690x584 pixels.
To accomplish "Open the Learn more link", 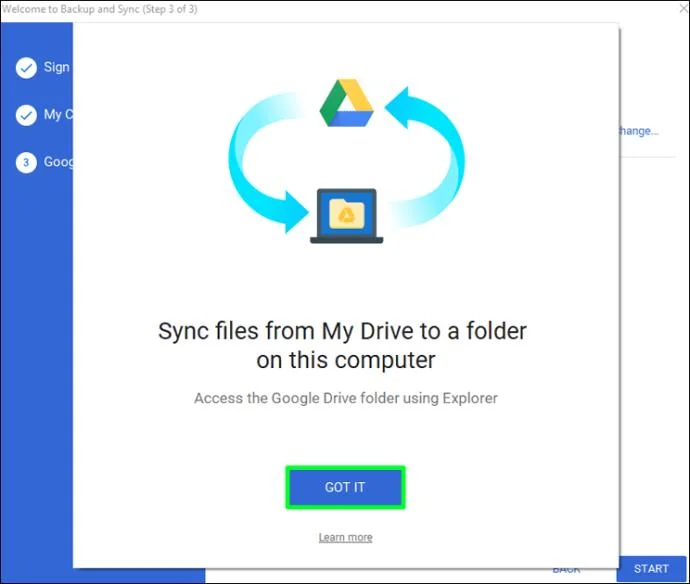I will coord(345,537).
